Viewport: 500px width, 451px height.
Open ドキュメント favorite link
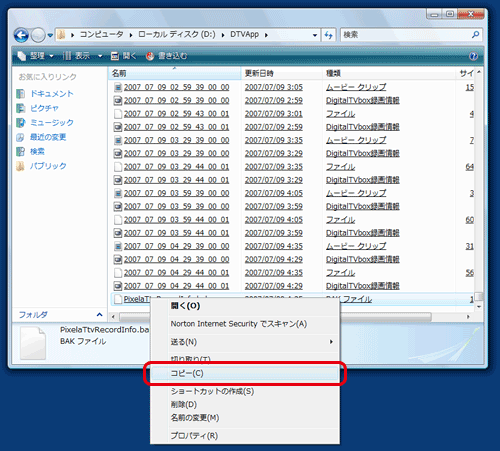[x=52, y=94]
